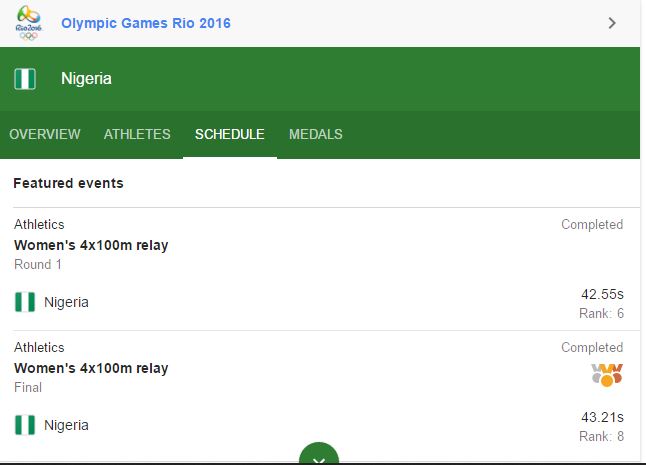Viewport: 646px width, 465px height.
Task: Switch to the Athletes tab
Action: (x=137, y=134)
